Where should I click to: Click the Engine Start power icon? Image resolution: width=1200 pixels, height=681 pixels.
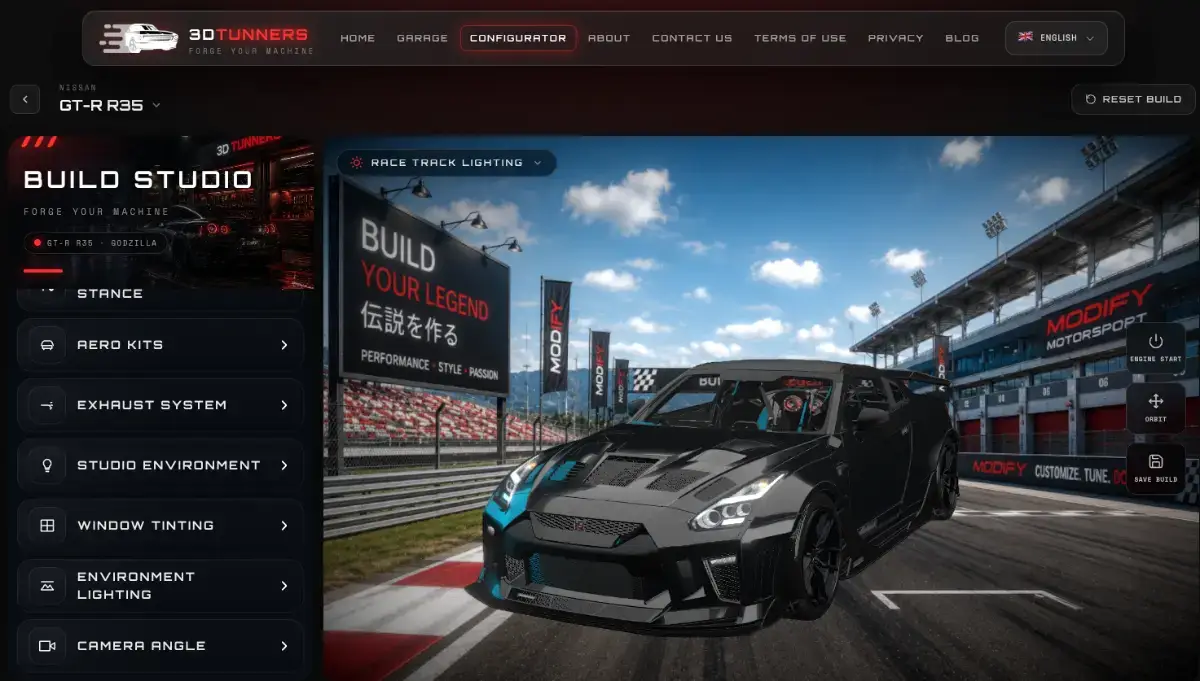coord(1156,341)
